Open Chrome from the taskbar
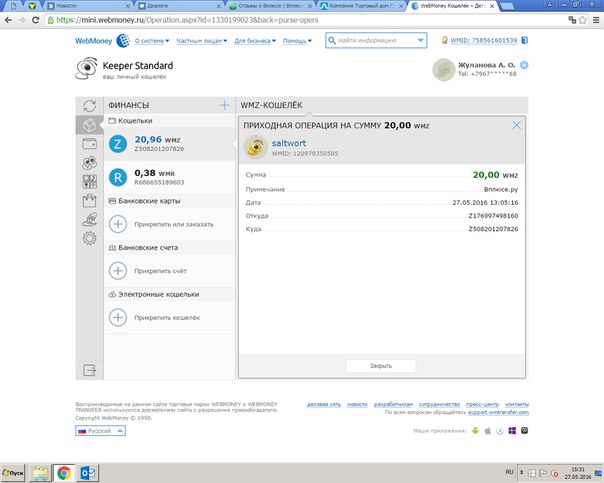 pyautogui.click(x=64, y=473)
